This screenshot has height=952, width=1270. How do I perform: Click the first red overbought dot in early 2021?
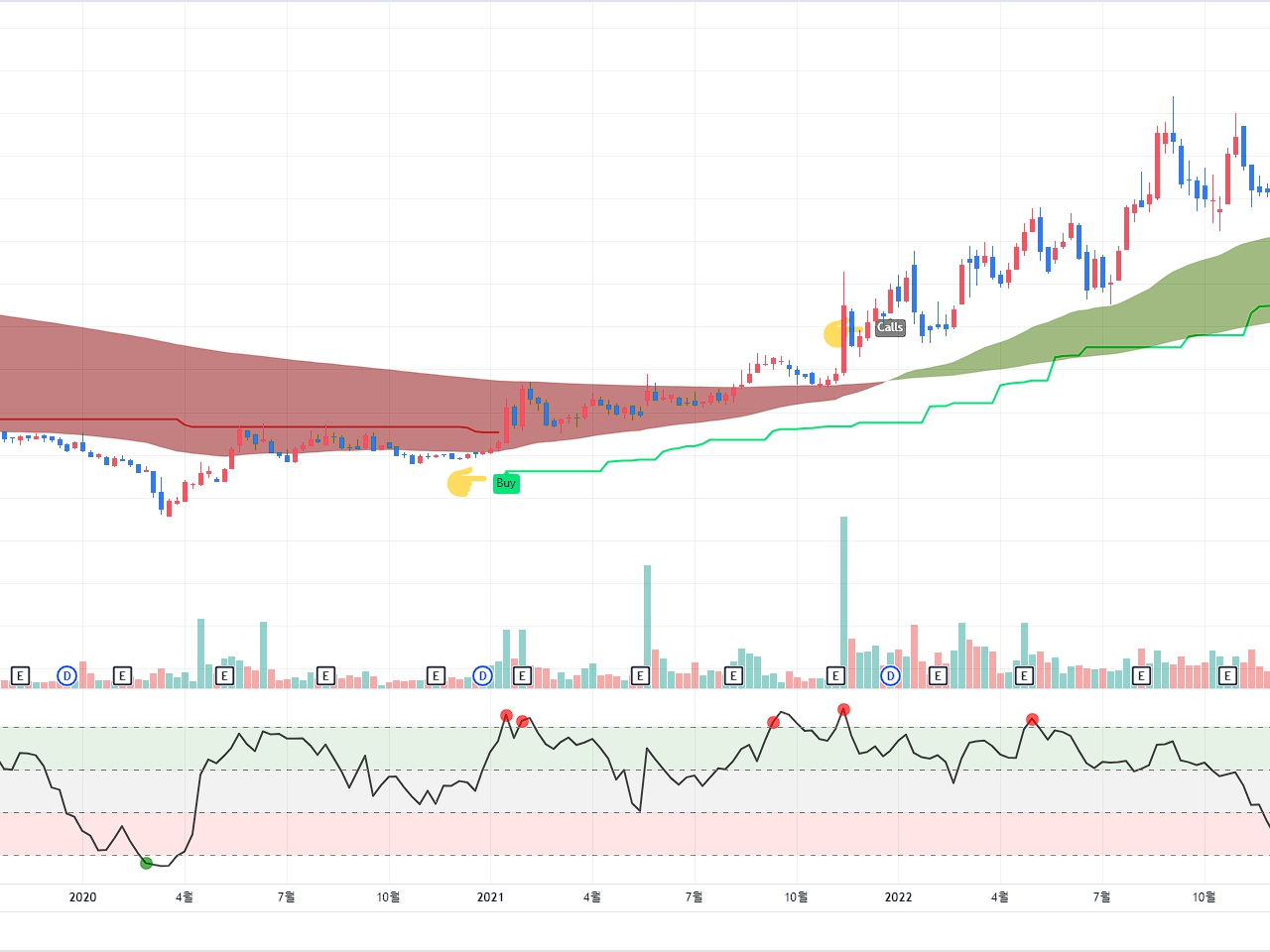506,715
